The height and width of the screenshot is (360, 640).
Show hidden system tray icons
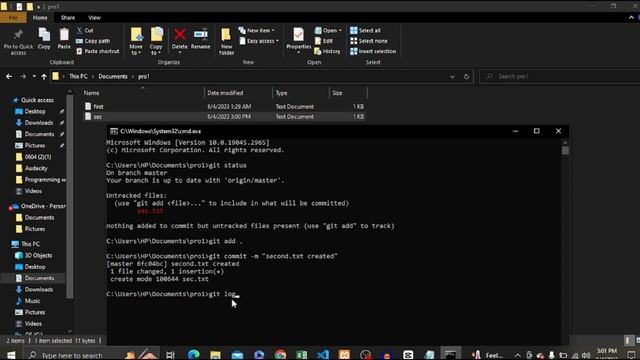pyautogui.click(x=518, y=355)
